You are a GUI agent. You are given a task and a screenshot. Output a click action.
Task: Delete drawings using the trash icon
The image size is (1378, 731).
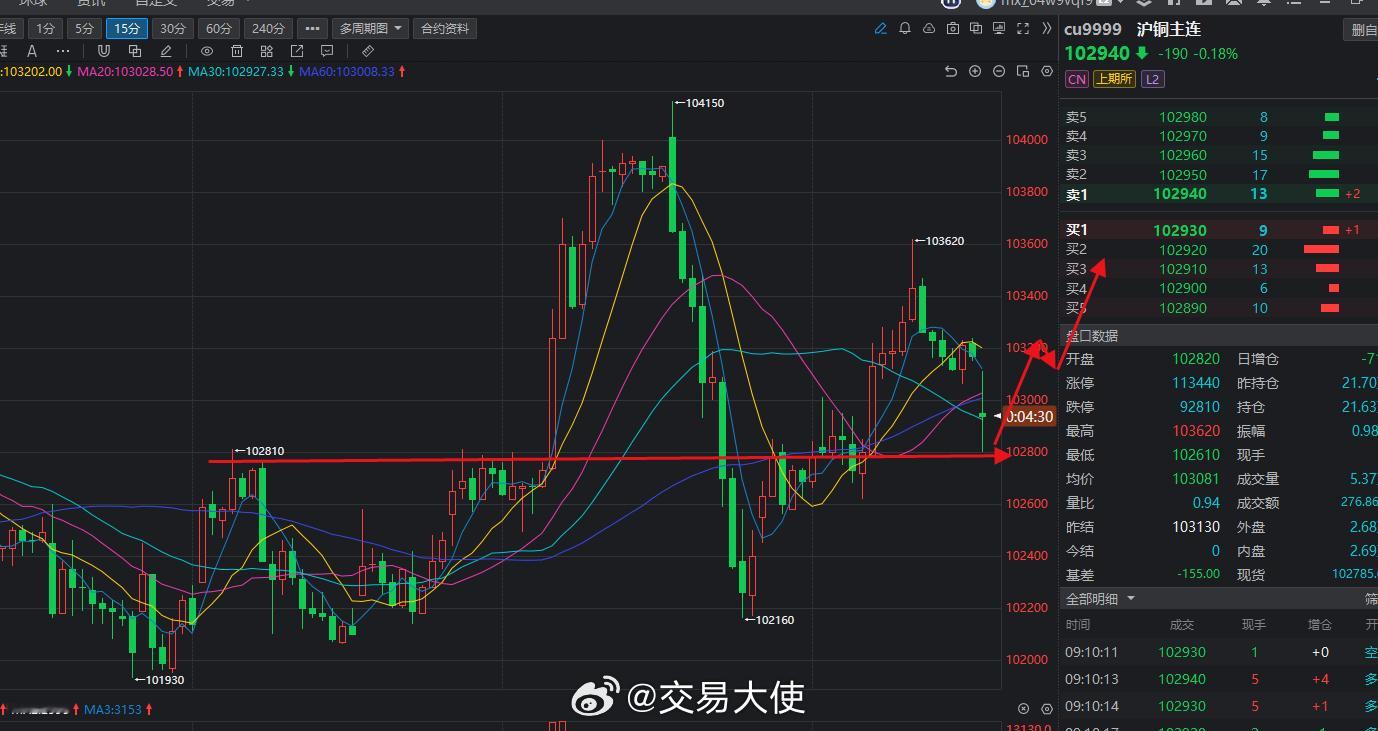click(236, 50)
